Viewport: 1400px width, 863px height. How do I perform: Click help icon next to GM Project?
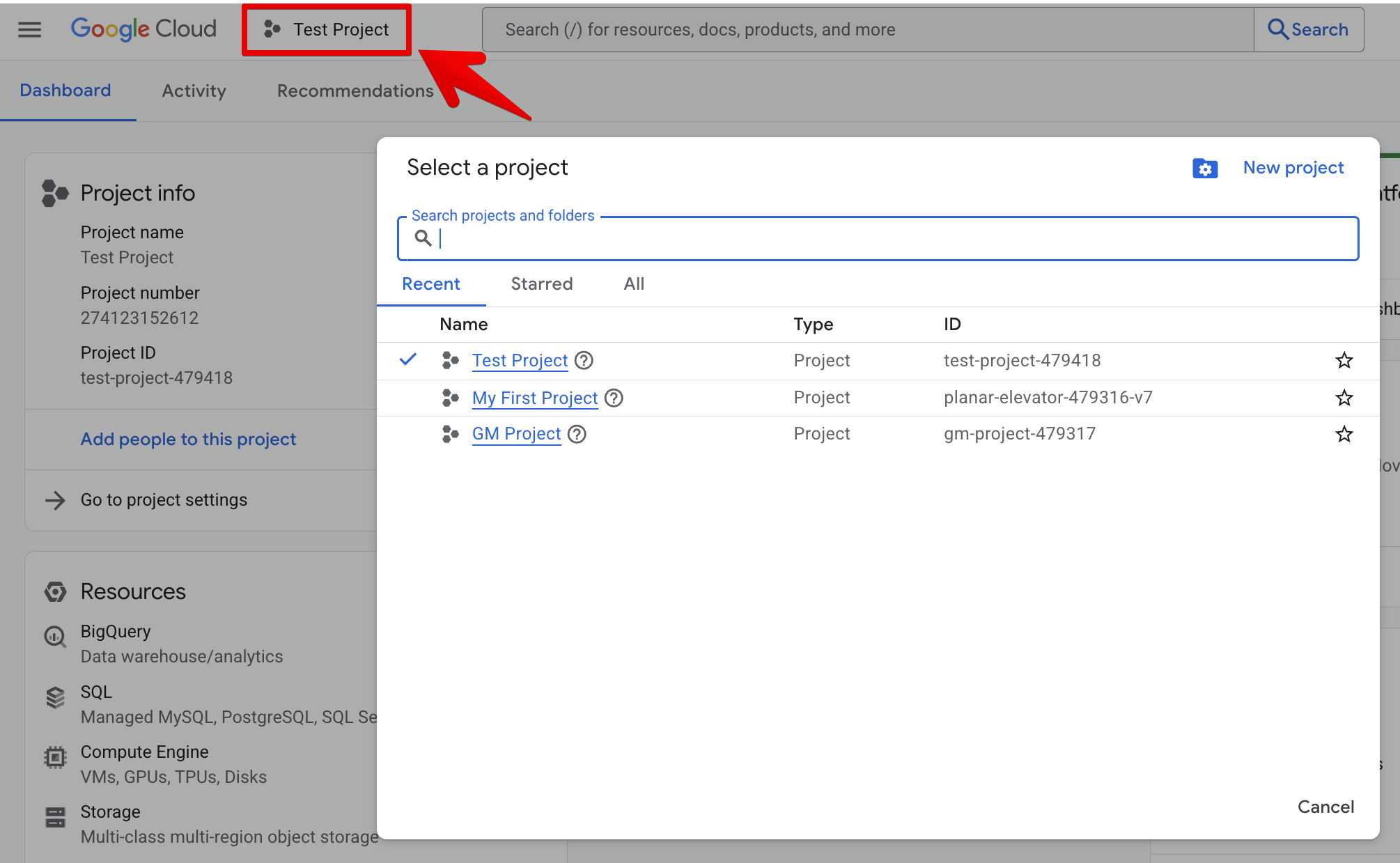point(577,434)
